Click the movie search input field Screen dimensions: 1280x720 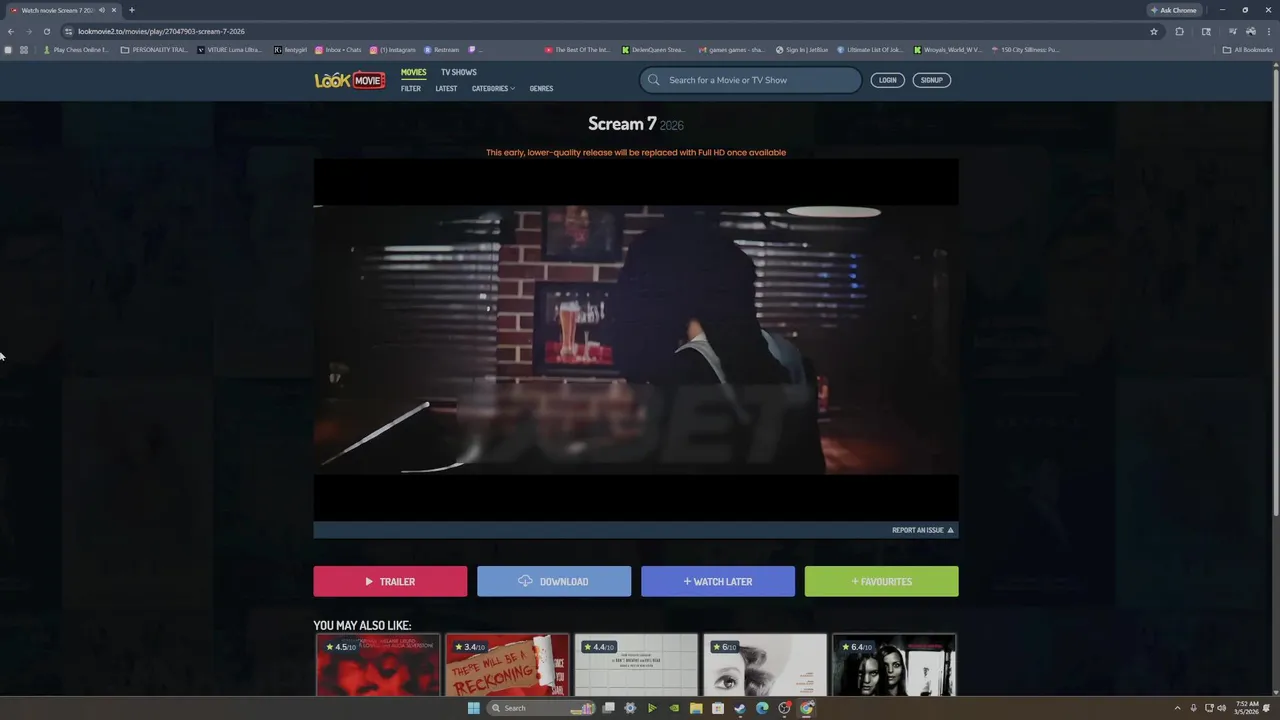click(x=750, y=80)
